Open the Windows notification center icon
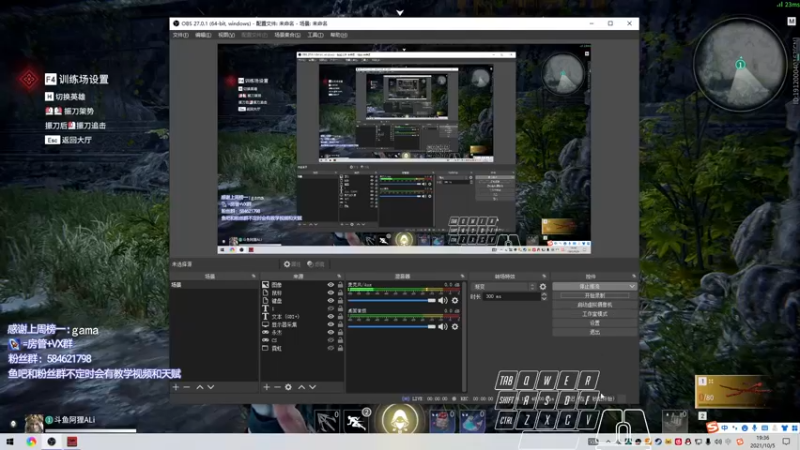 tap(787, 442)
